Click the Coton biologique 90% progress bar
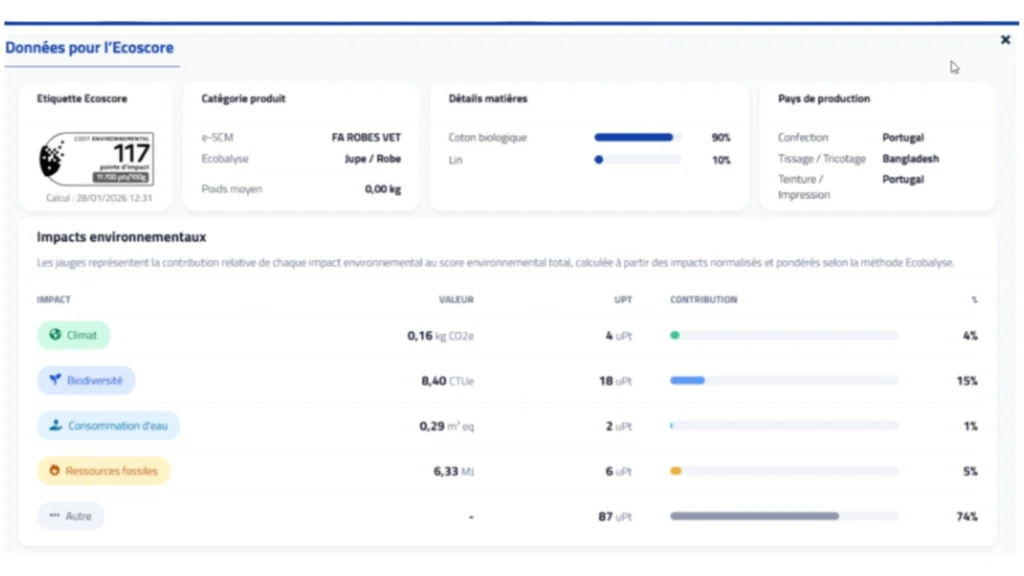The image size is (1024, 576). click(x=637, y=137)
